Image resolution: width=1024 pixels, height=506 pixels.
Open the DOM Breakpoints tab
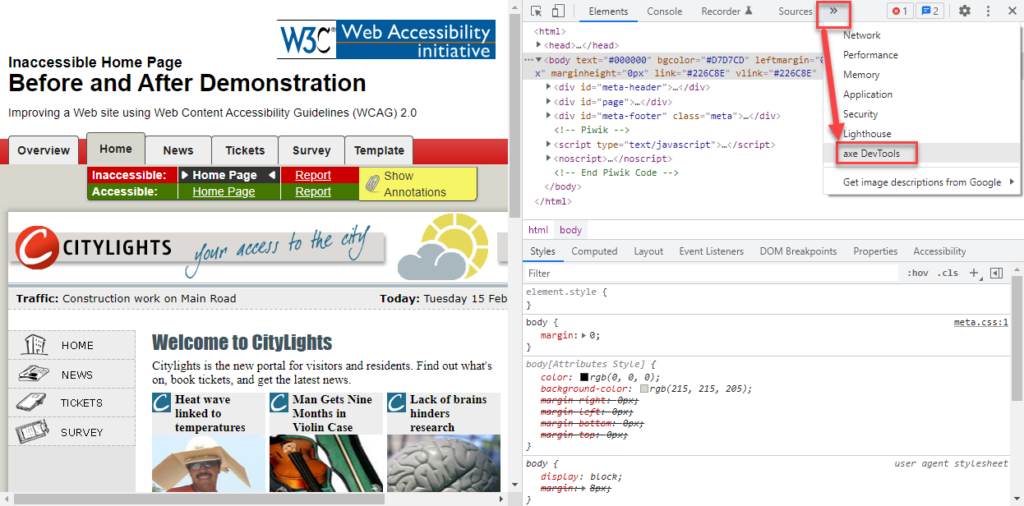tap(798, 251)
